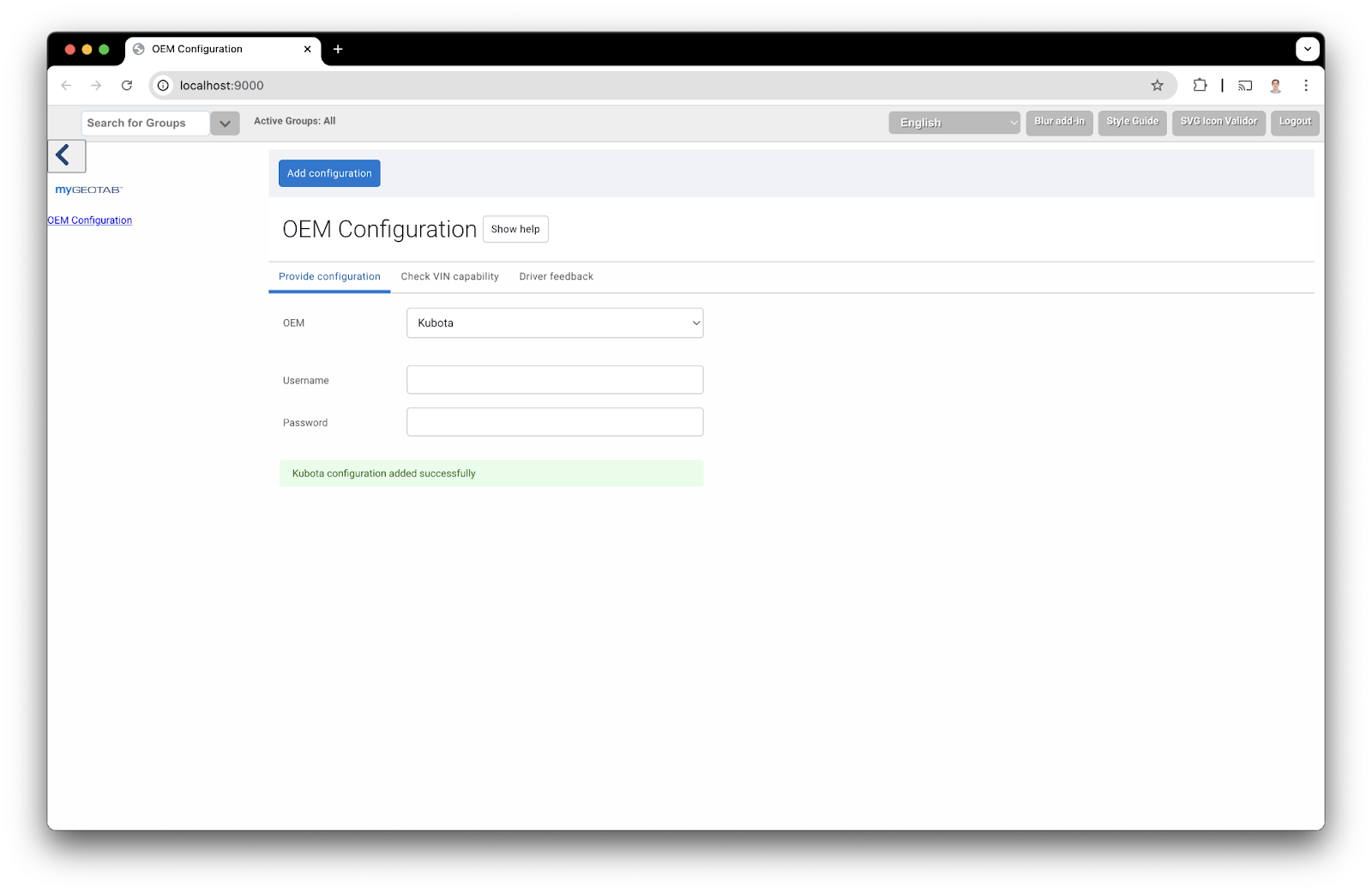The height and width of the screenshot is (893, 1372).
Task: Click the OEM field label
Action: pyautogui.click(x=293, y=323)
